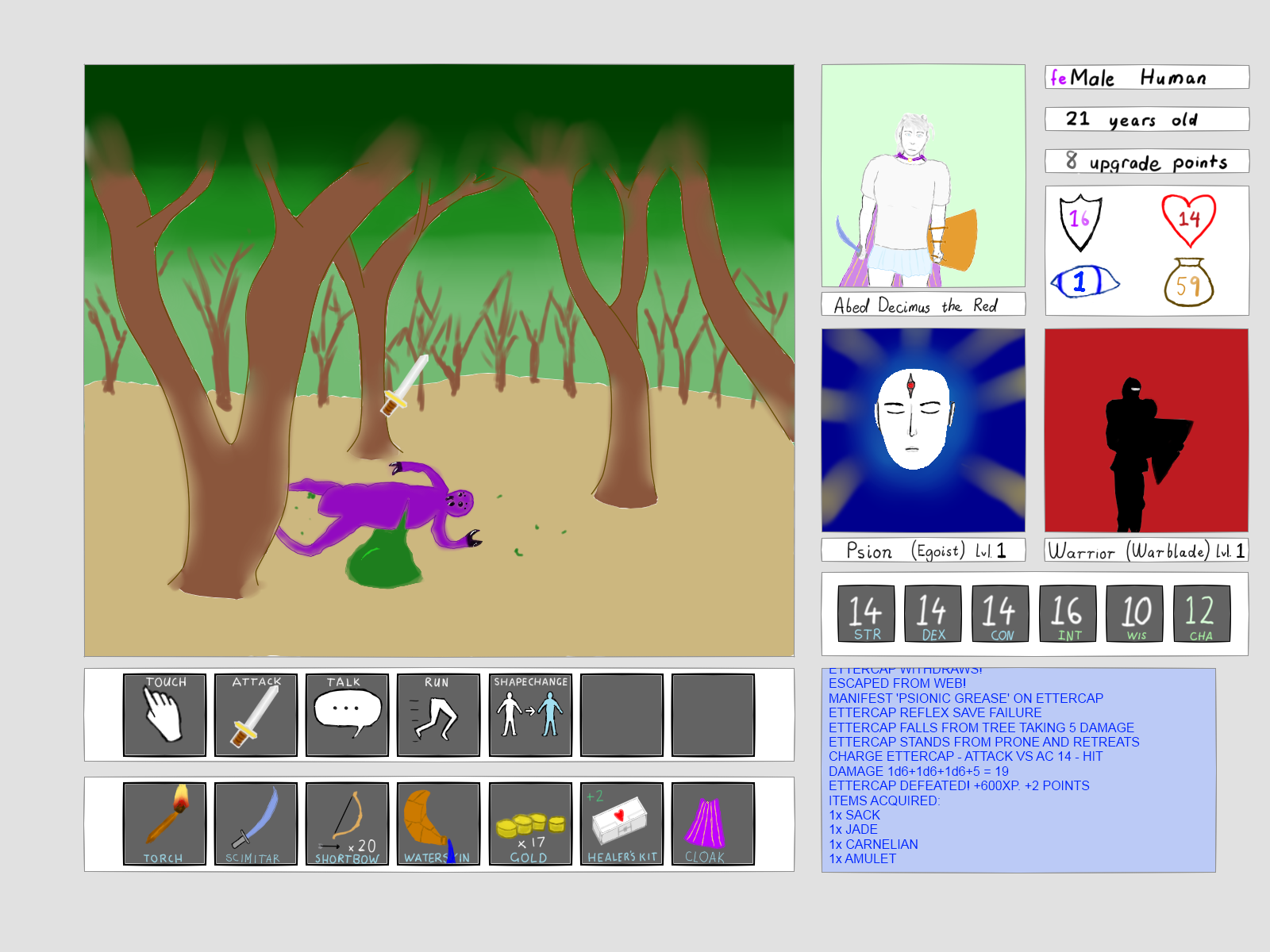This screenshot has height=952, width=1270.
Task: Toggle the feMale gender label
Action: (1082, 78)
